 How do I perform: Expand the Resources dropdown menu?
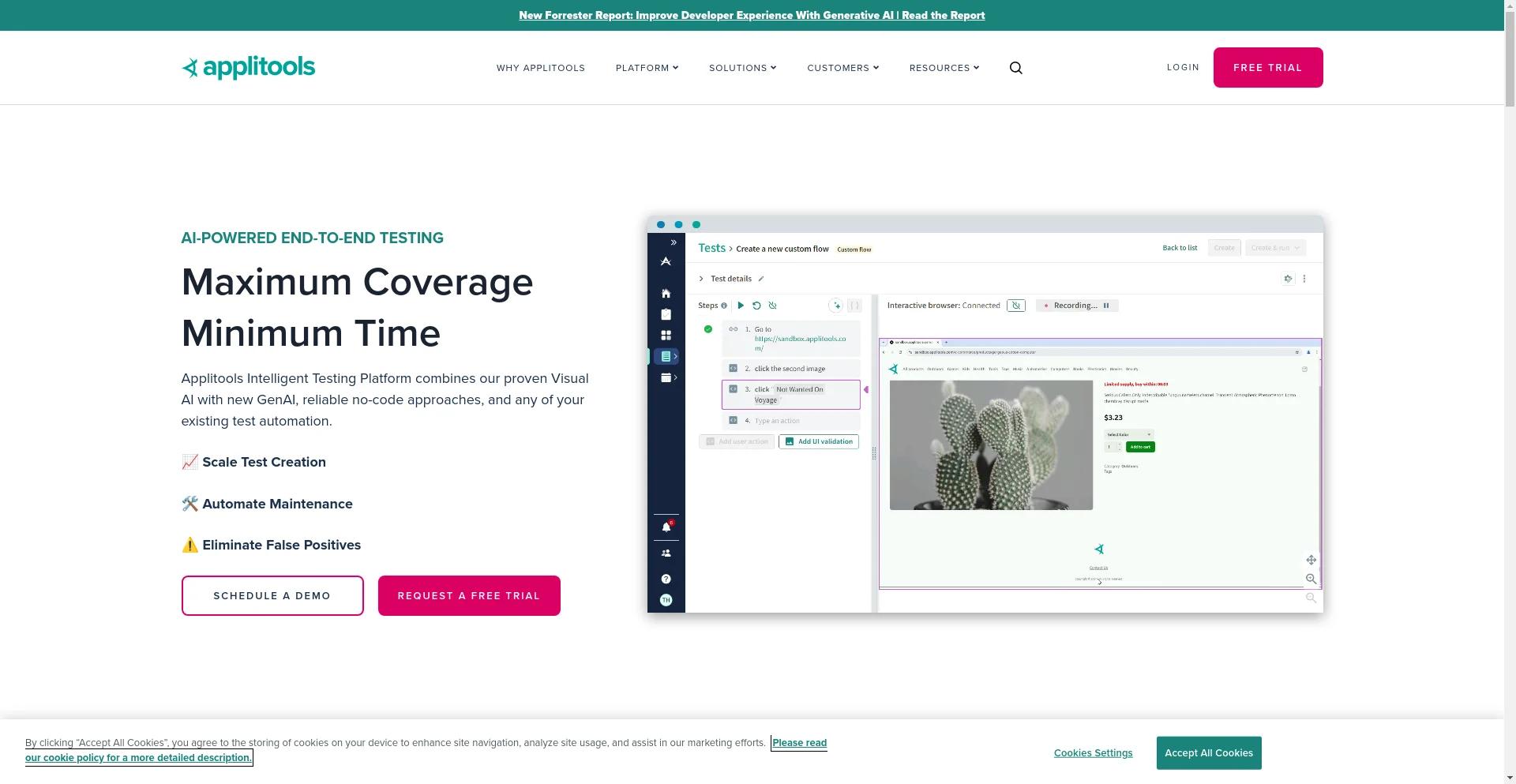pos(944,68)
